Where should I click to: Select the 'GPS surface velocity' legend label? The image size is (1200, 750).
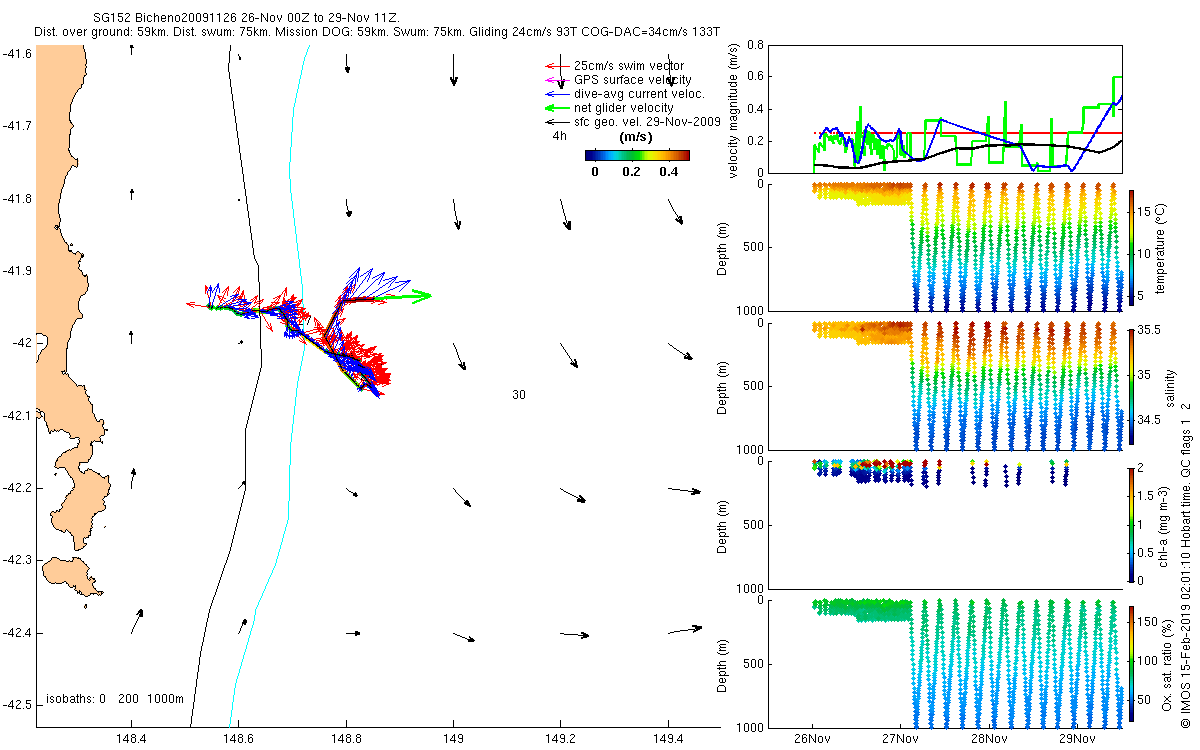632,80
